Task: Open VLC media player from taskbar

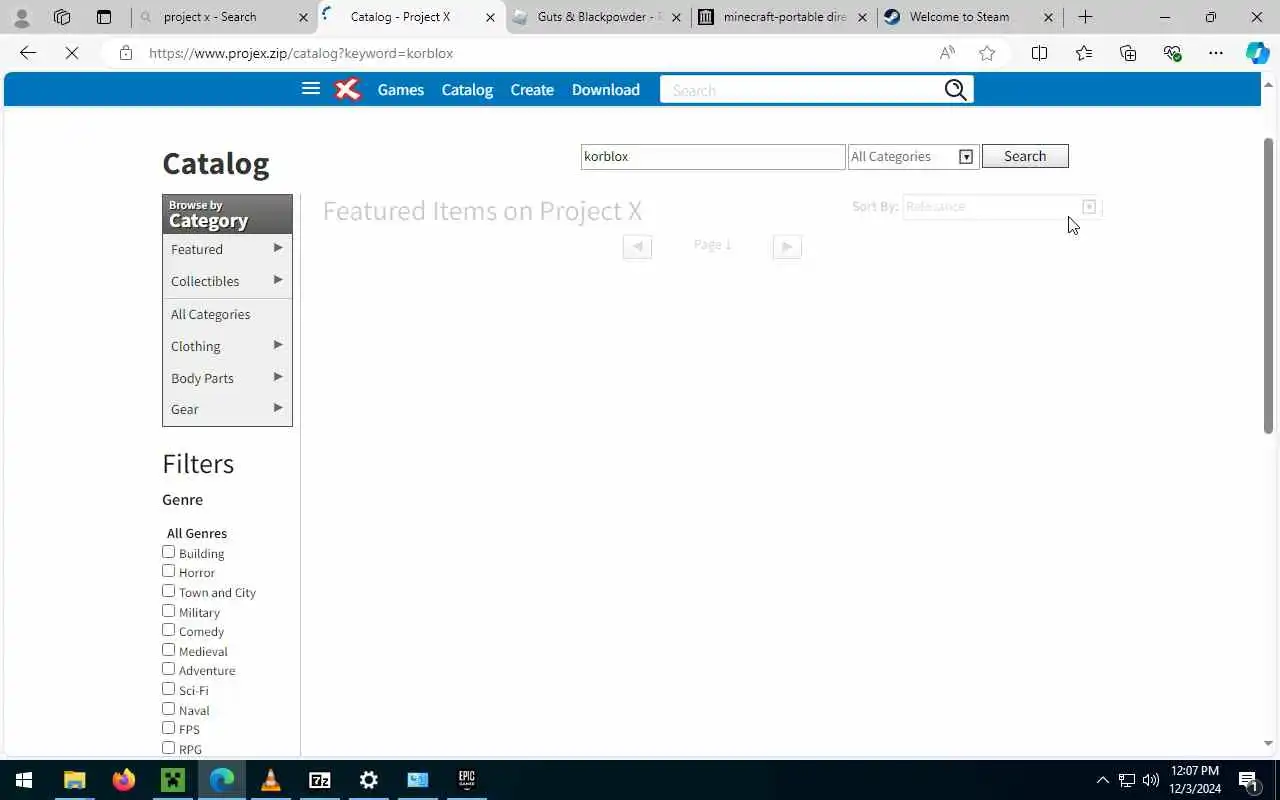Action: (270, 780)
